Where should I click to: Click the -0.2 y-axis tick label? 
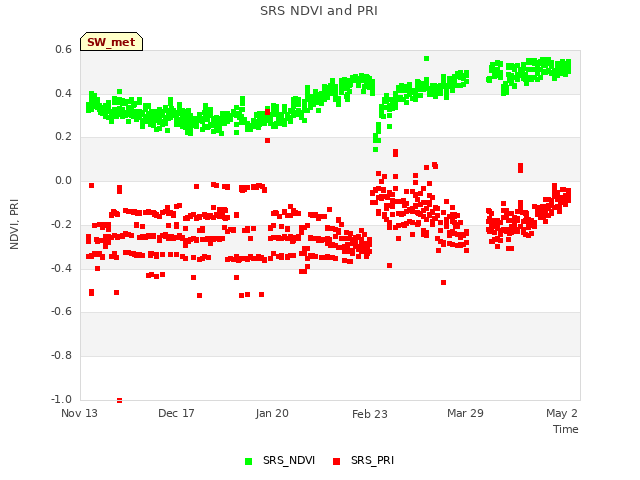tap(61, 224)
